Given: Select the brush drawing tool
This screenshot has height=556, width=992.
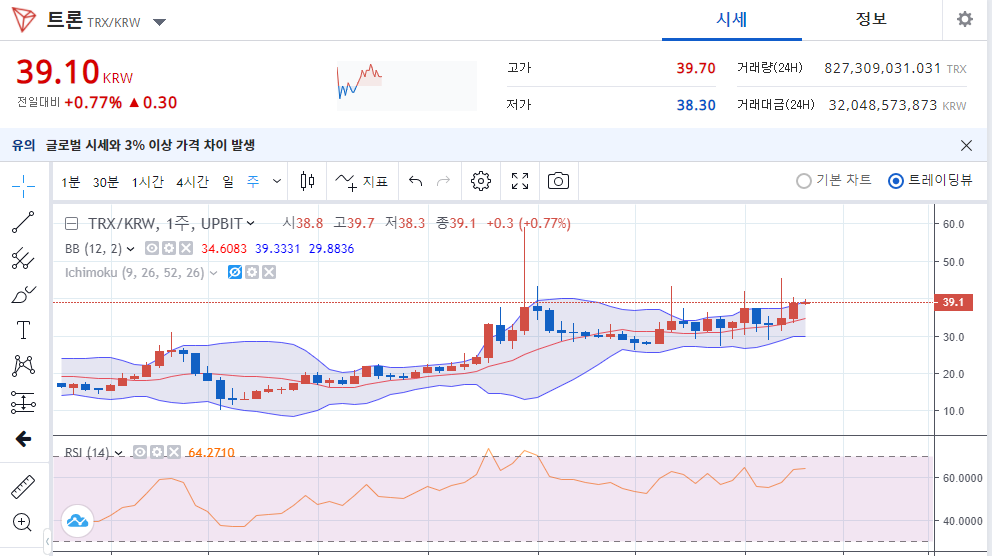Looking at the screenshot, I should tap(23, 294).
